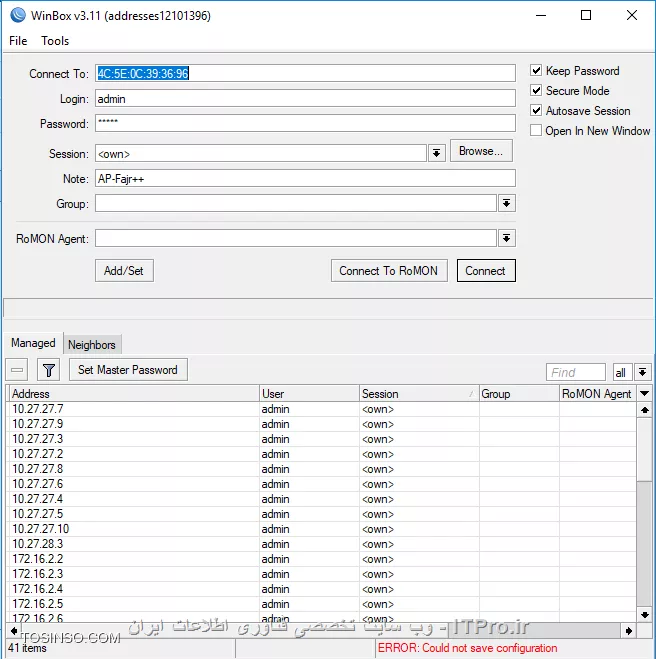Expand the Session dropdown arrow
The width and height of the screenshot is (656, 659).
click(x=437, y=153)
